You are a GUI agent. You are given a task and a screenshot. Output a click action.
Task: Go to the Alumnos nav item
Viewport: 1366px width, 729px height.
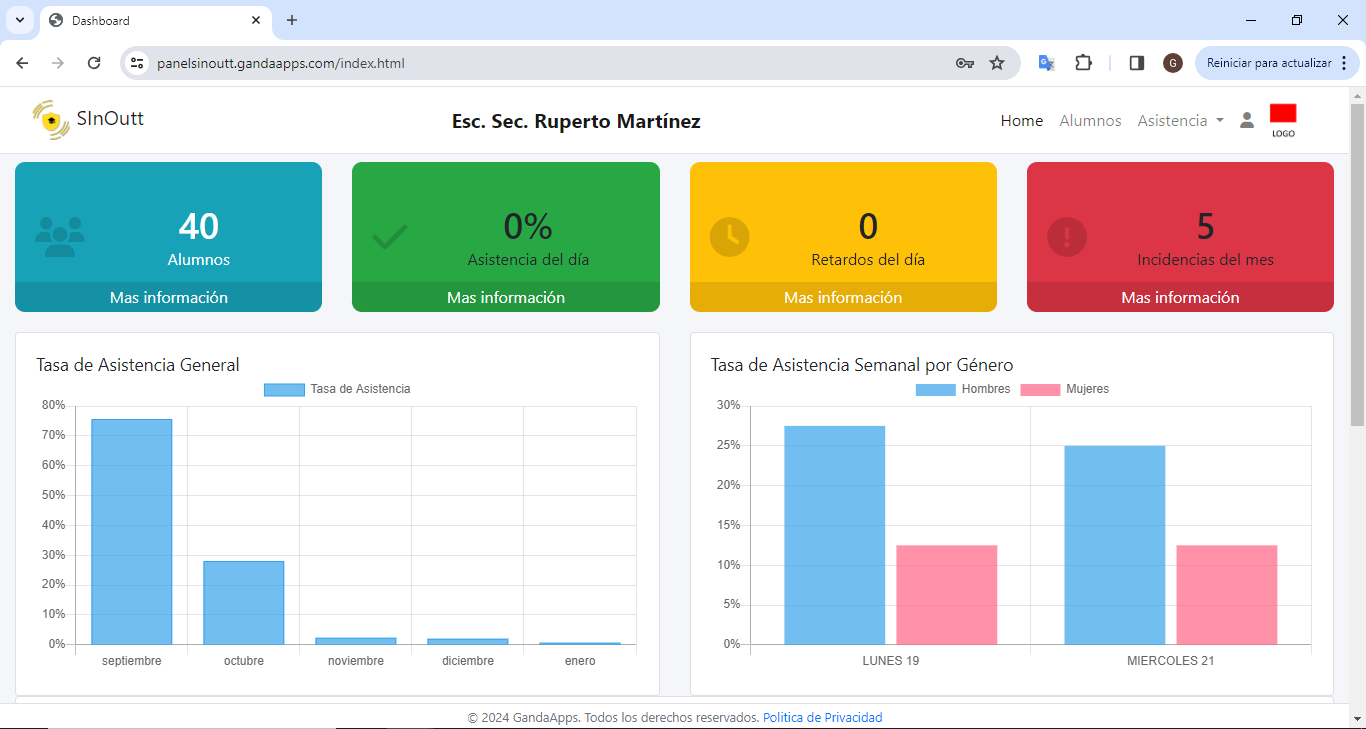tap(1090, 121)
